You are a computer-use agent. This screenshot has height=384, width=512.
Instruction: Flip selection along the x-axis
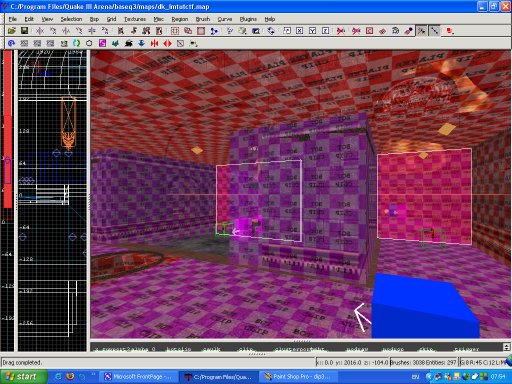[x=40, y=31]
